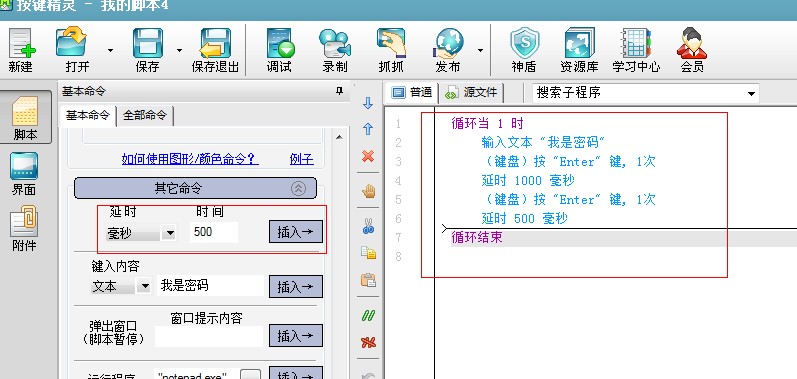Select script line 输入文本 我是密码
797x379 pixels.
(x=542, y=142)
